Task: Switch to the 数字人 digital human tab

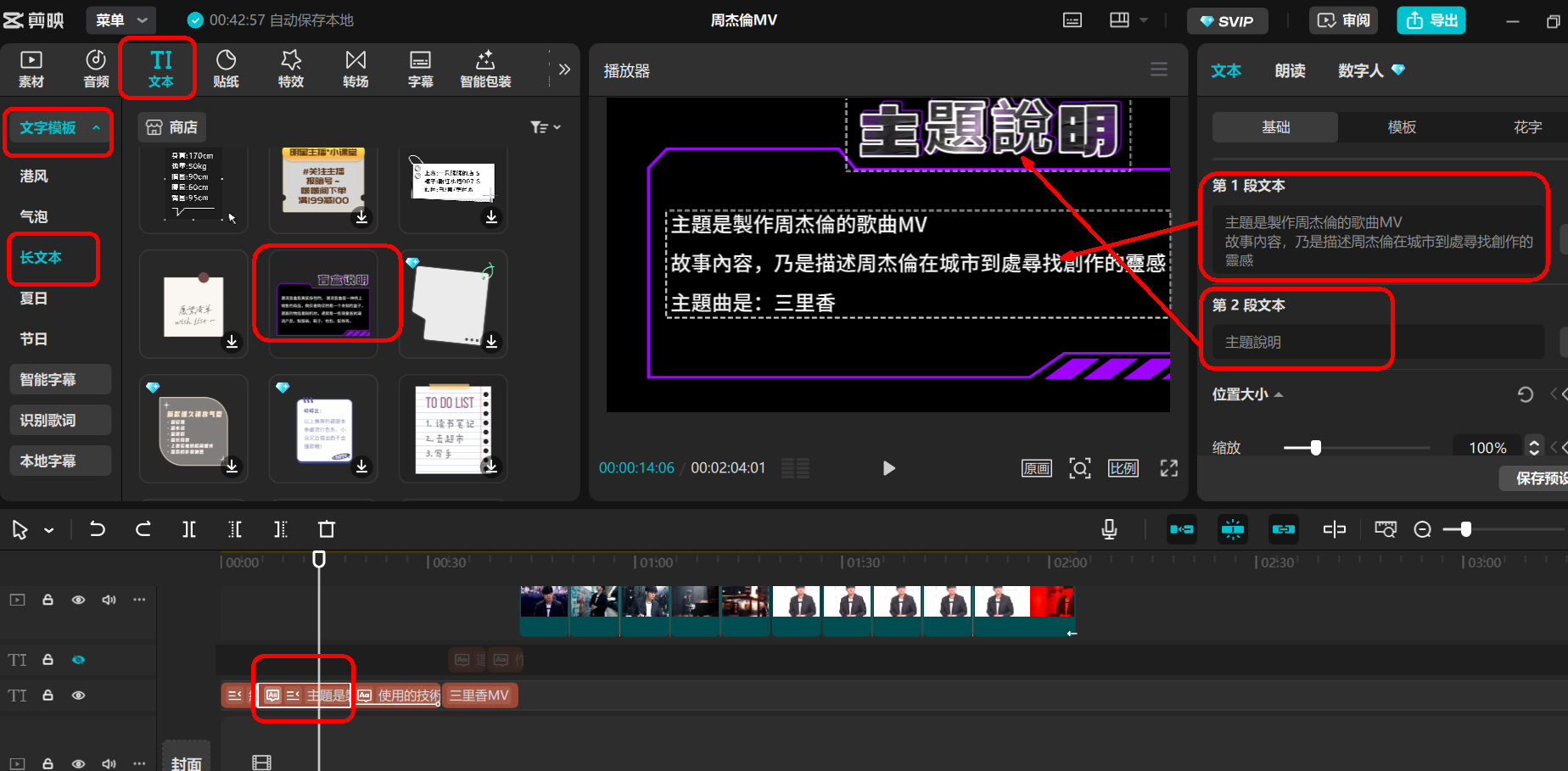Action: pos(1371,70)
